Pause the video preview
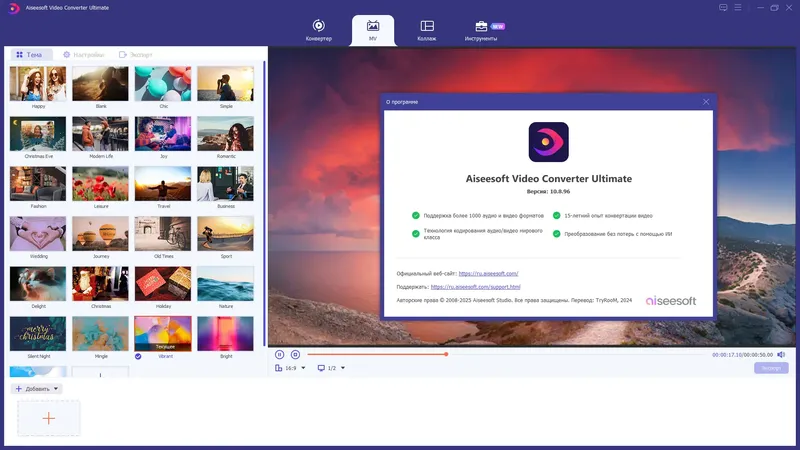The height and width of the screenshot is (450, 800). click(280, 354)
